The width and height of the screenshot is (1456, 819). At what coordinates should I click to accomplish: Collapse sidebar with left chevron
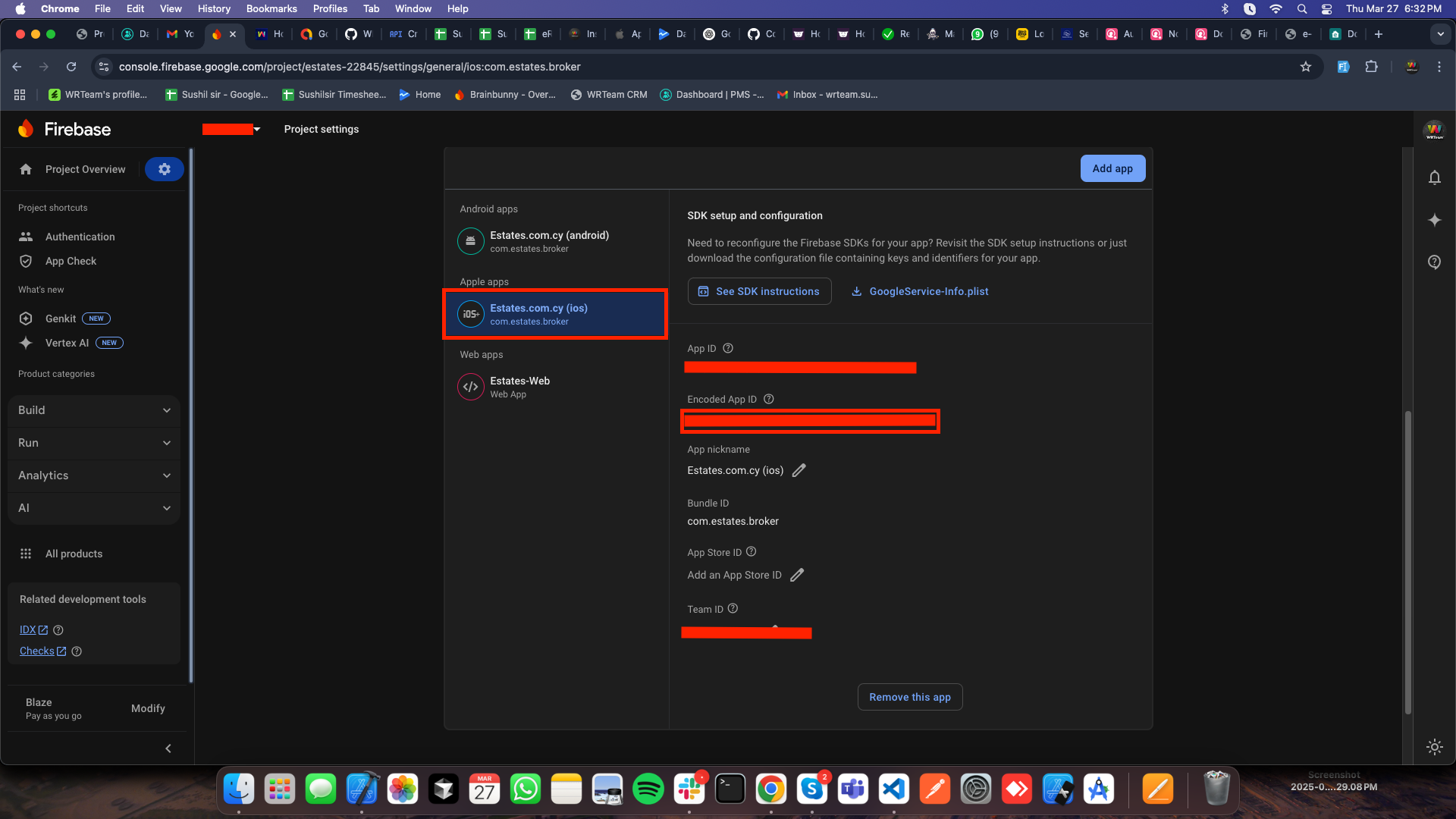(168, 748)
